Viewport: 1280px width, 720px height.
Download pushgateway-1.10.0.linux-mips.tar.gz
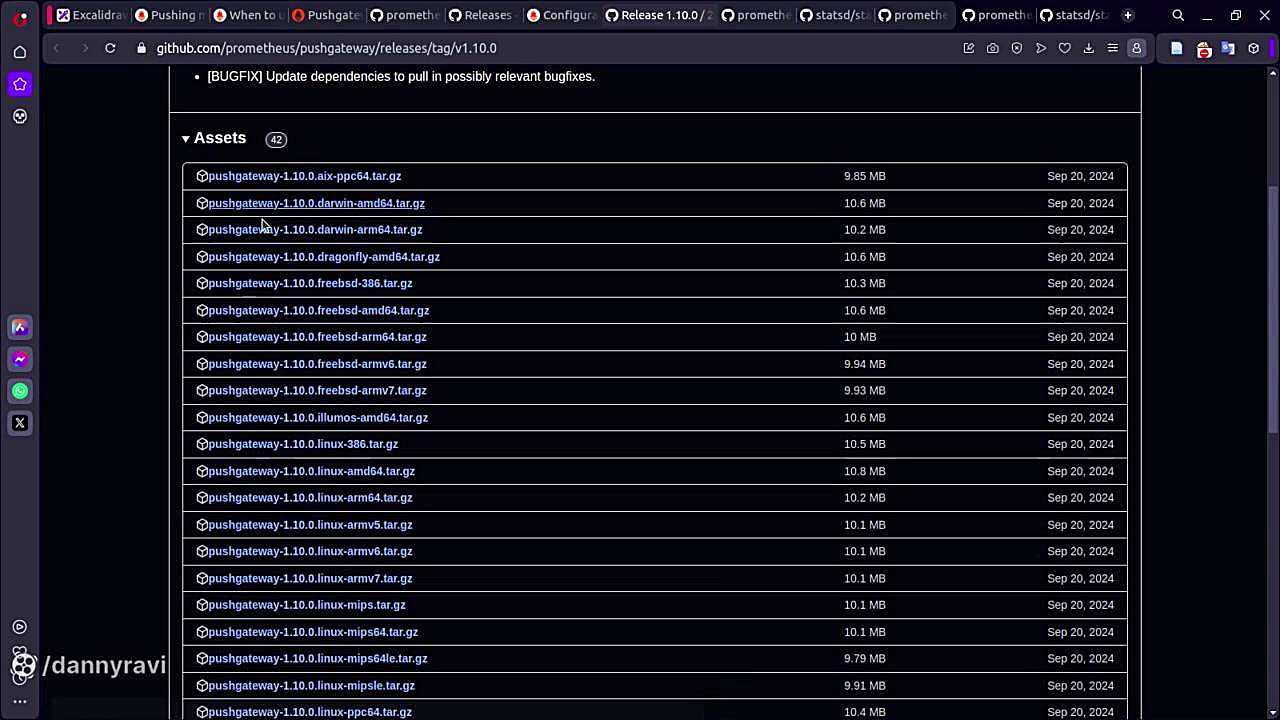[307, 605]
